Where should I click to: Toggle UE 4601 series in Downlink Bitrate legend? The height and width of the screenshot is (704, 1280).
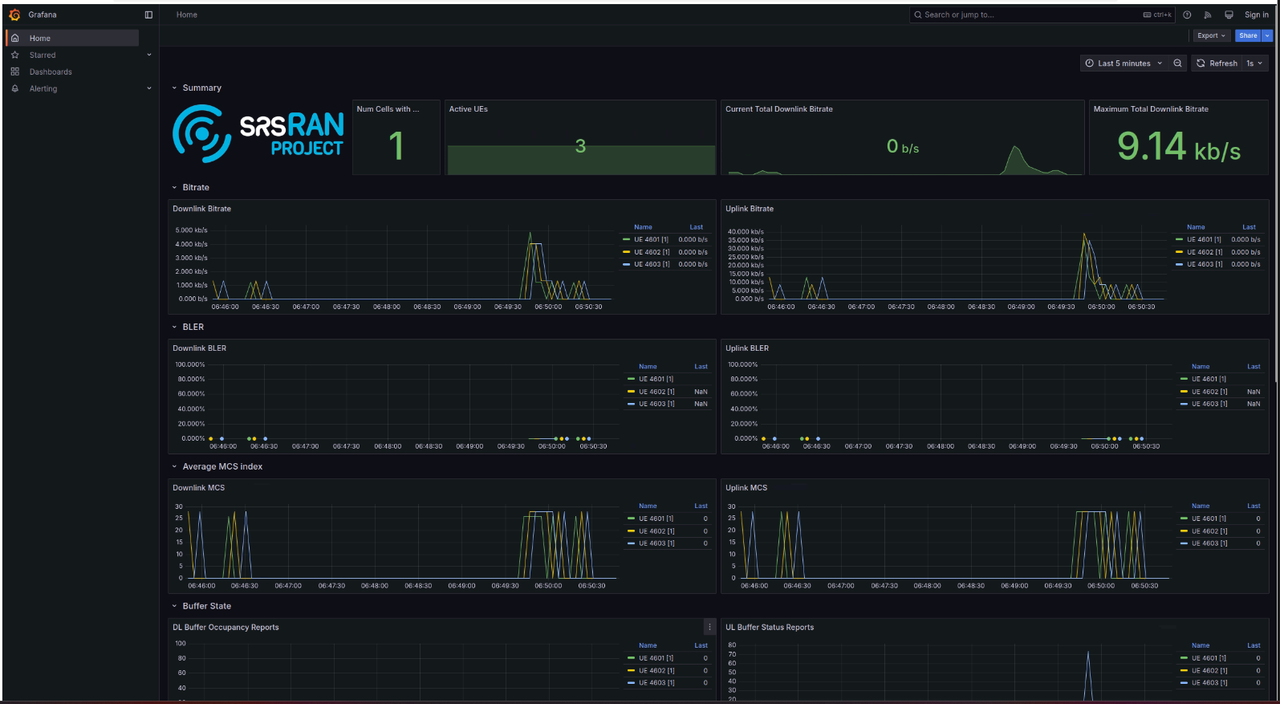(x=652, y=240)
